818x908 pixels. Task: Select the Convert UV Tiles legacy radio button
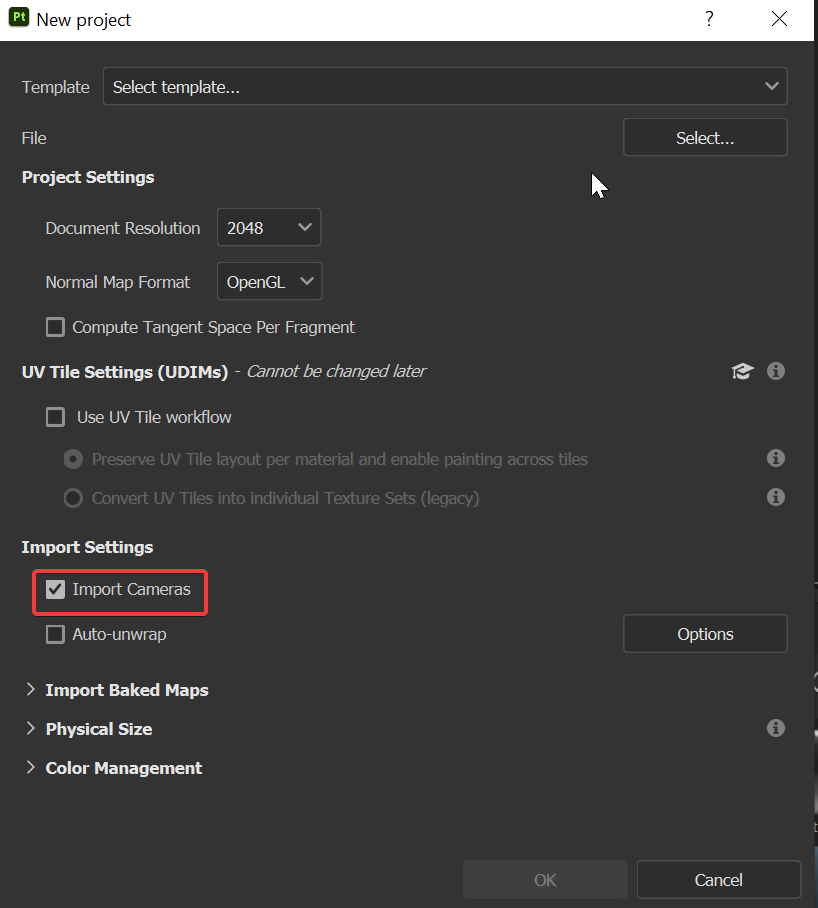[x=72, y=497]
